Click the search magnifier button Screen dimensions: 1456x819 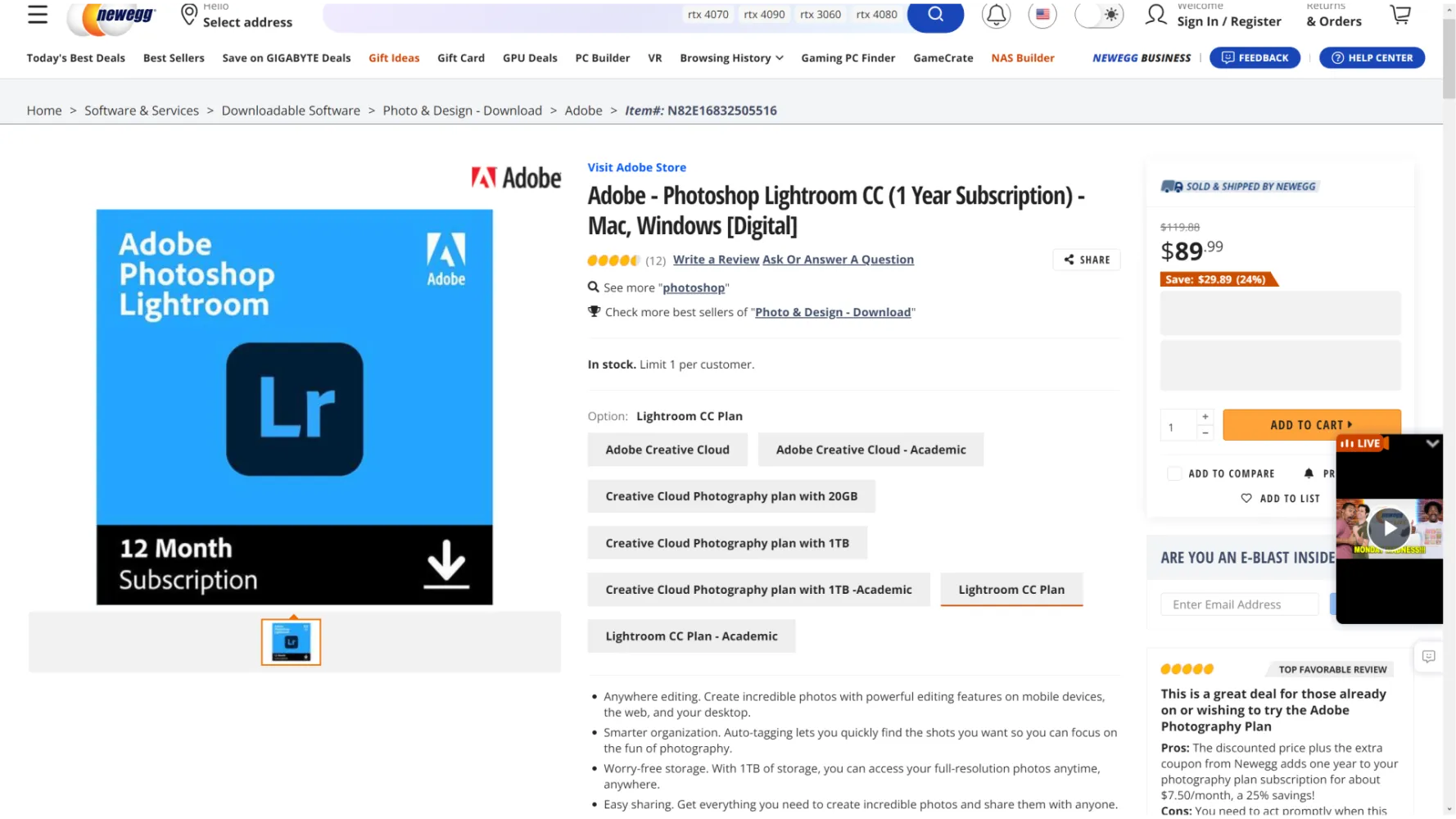(935, 15)
